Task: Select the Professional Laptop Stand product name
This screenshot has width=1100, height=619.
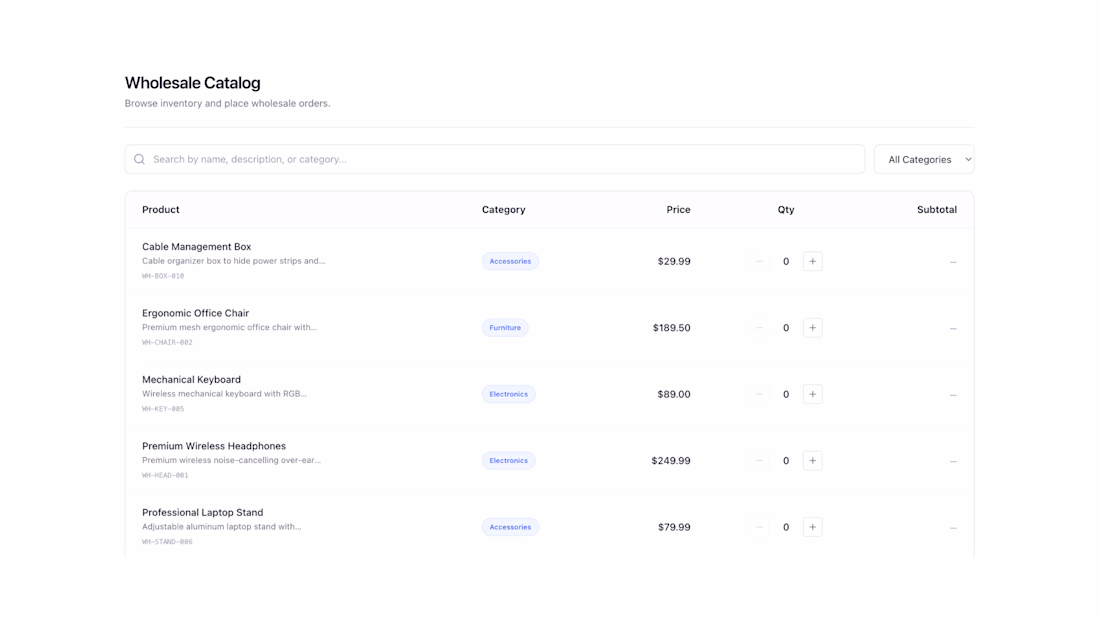Action: pyautogui.click(x=203, y=512)
